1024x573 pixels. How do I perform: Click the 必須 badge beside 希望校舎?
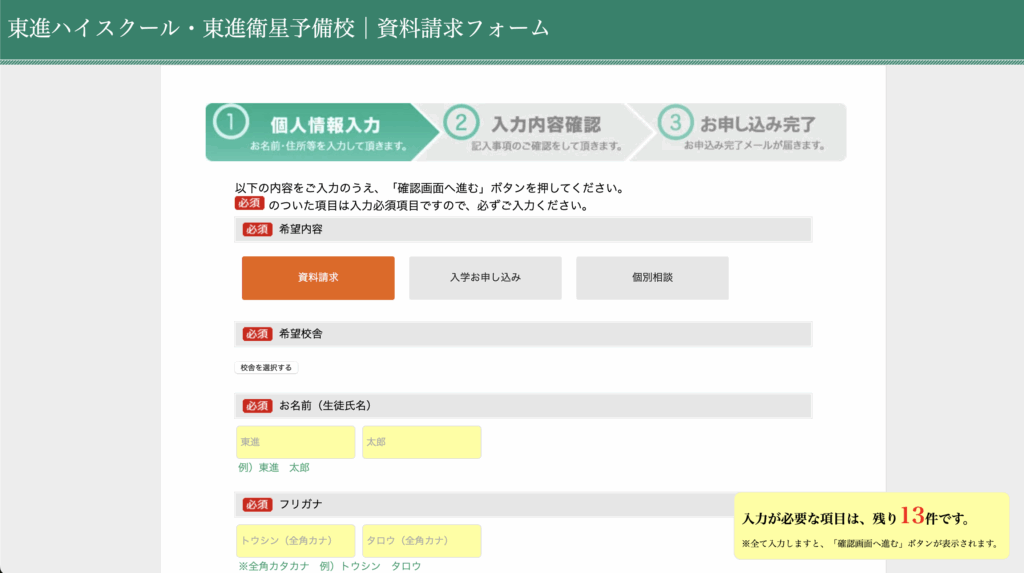257,334
